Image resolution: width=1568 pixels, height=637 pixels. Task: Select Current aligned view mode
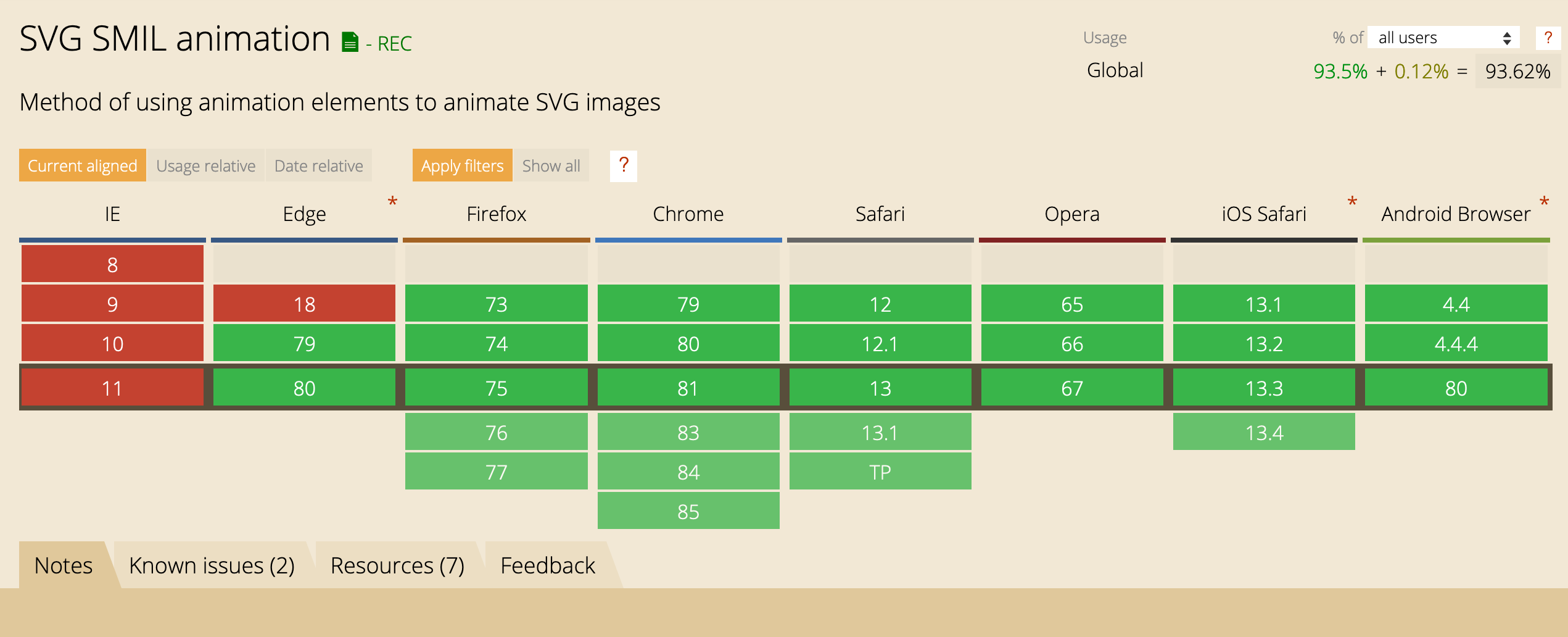tap(83, 165)
